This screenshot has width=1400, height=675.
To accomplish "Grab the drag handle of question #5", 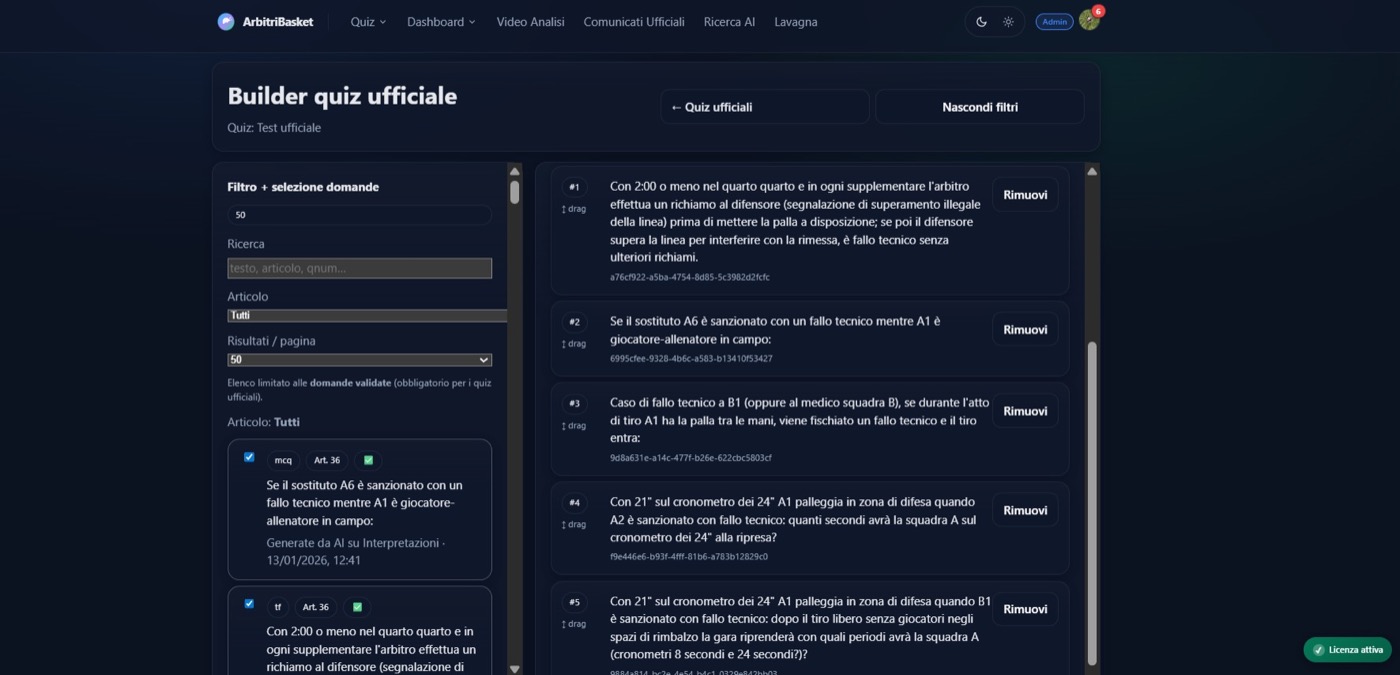I will point(574,623).
